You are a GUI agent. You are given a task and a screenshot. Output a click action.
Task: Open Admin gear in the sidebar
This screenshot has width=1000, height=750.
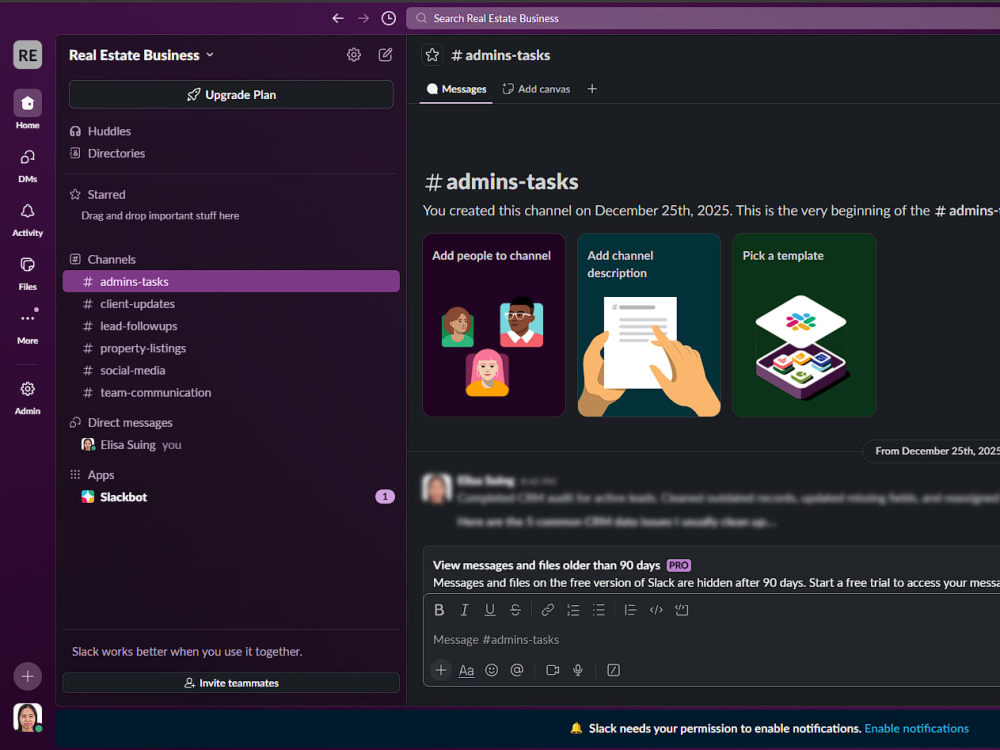click(27, 397)
